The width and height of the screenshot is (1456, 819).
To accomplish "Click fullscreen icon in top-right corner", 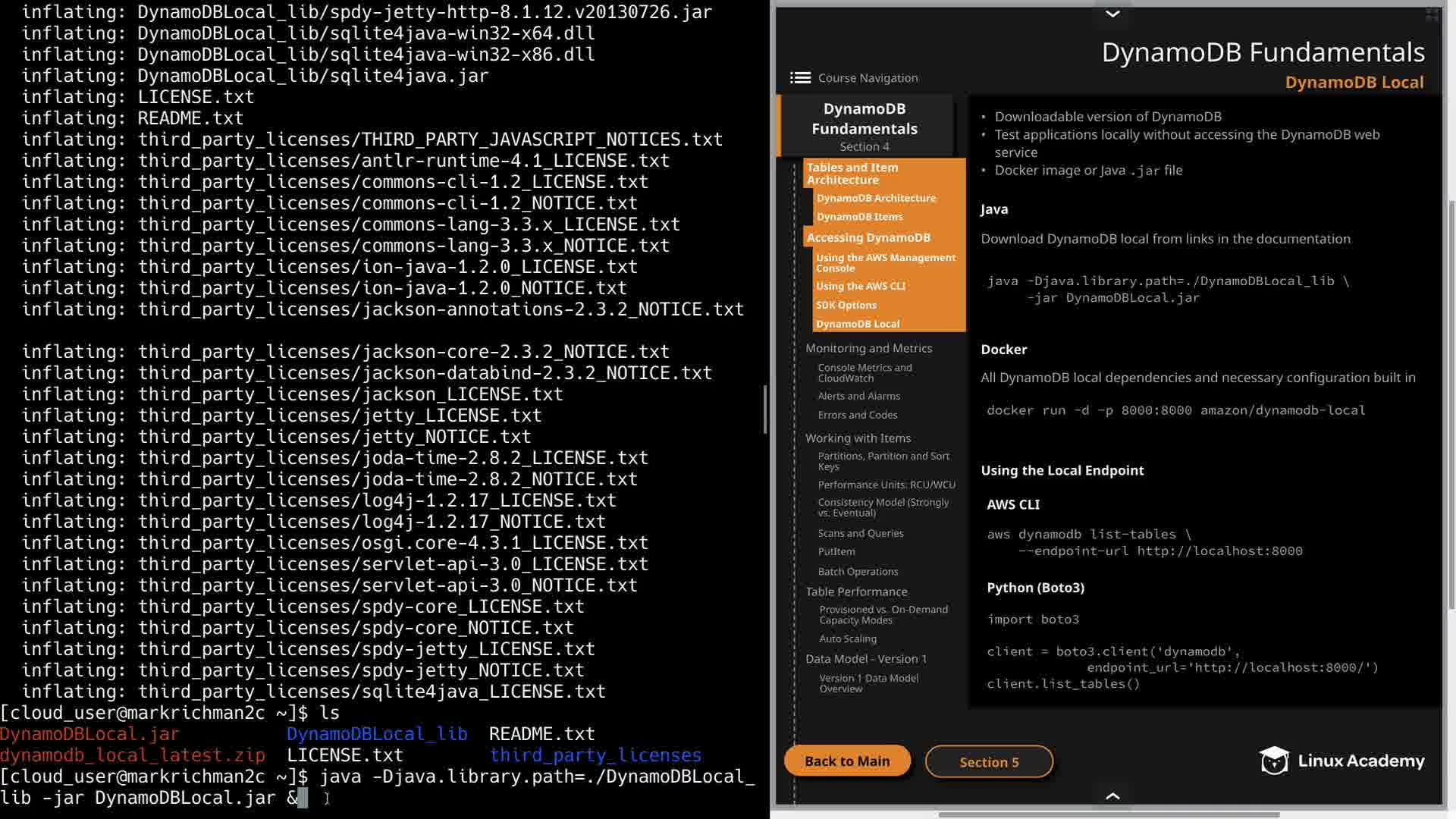I will [1432, 14].
